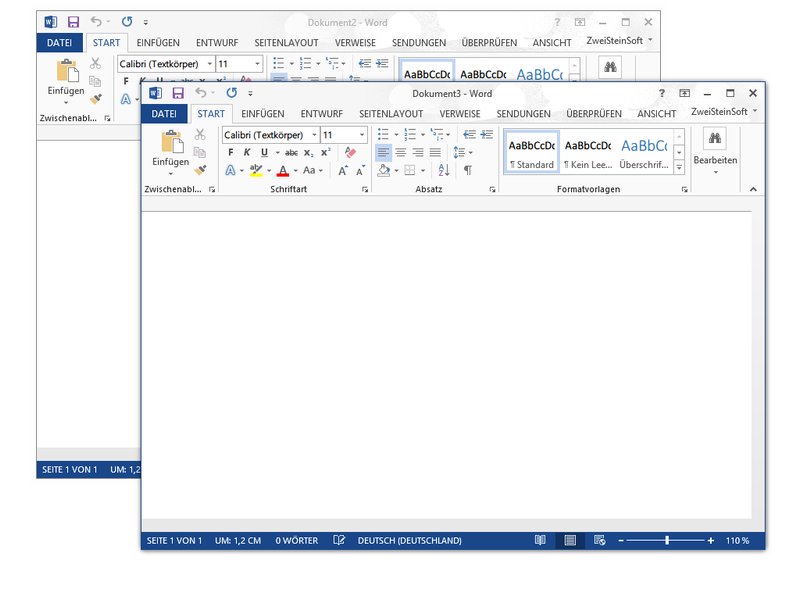Apply subscript x₂ in Dokument3
The width and height of the screenshot is (800, 600).
(308, 153)
